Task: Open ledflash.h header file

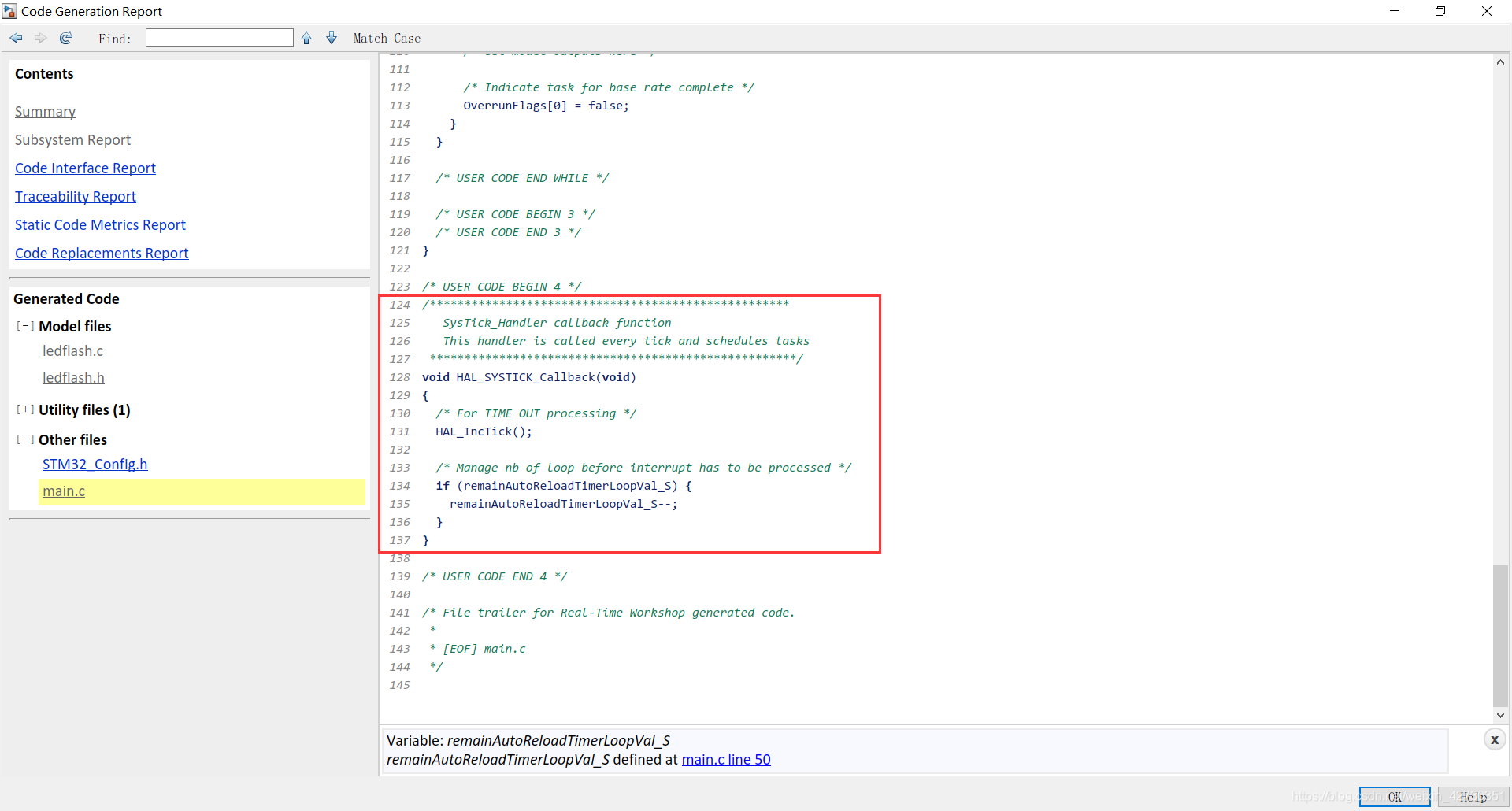Action: pyautogui.click(x=73, y=378)
